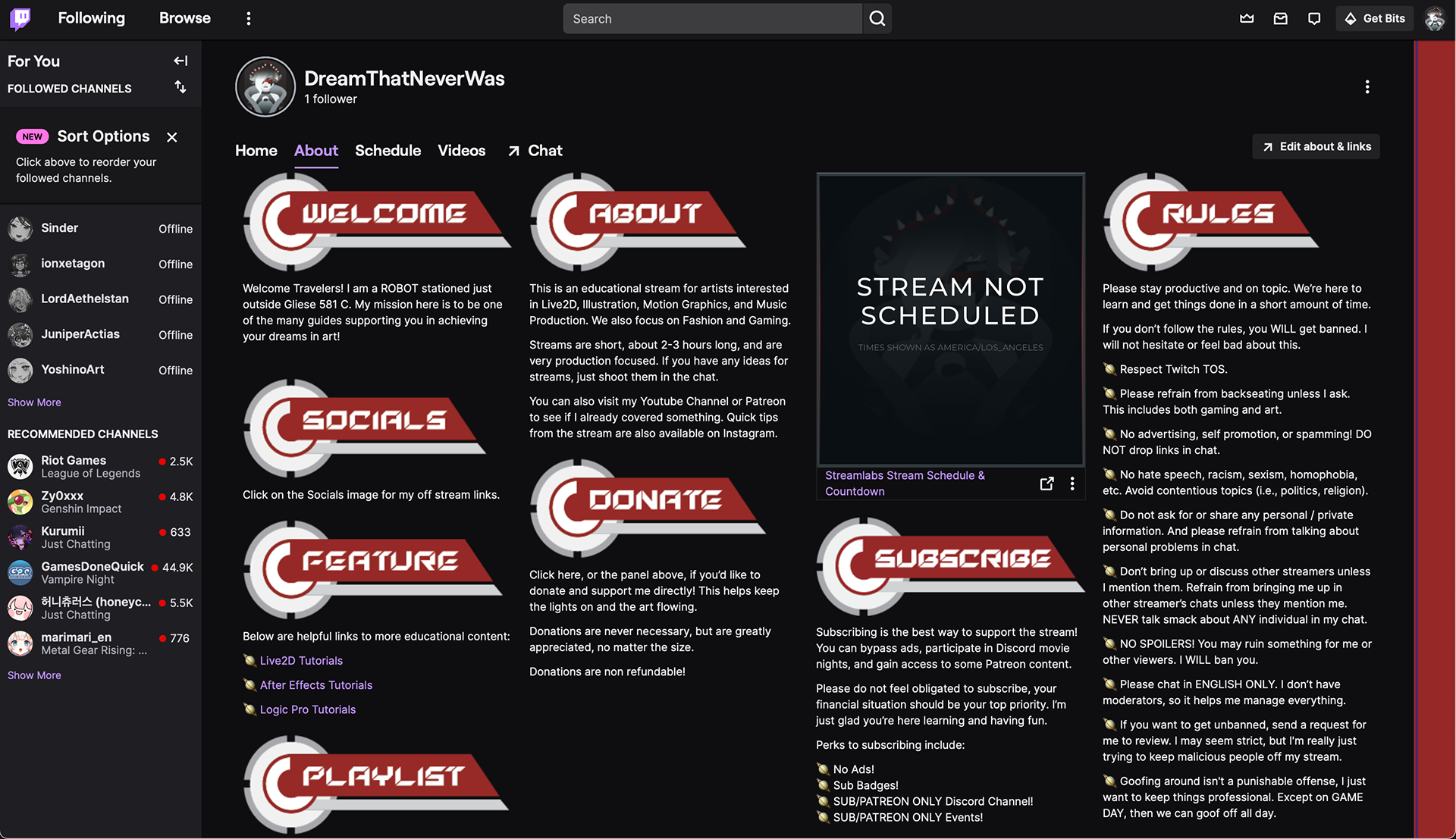Go to the Browse tab
This screenshot has width=1456, height=839.
184,18
